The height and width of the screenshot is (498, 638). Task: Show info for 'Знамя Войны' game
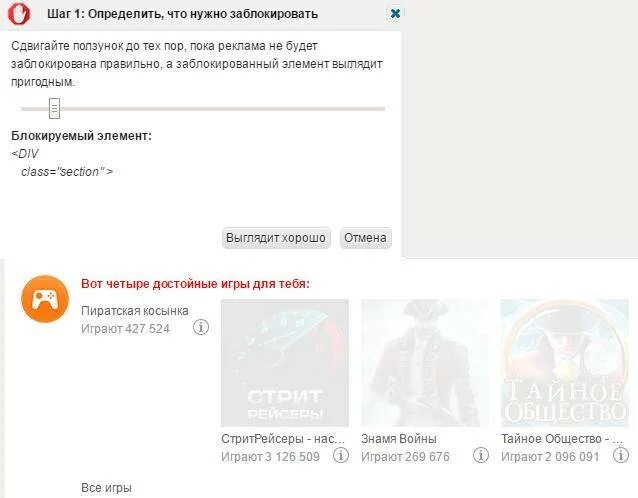coord(481,455)
